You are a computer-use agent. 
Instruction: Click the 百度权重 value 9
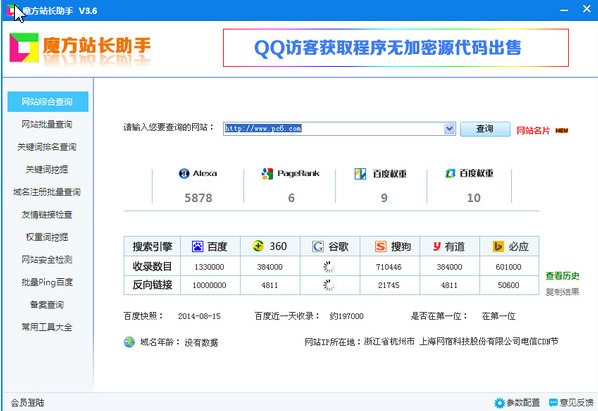[384, 198]
